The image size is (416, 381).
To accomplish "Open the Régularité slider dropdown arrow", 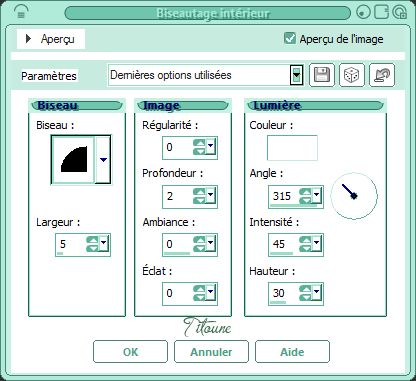I will (x=210, y=146).
